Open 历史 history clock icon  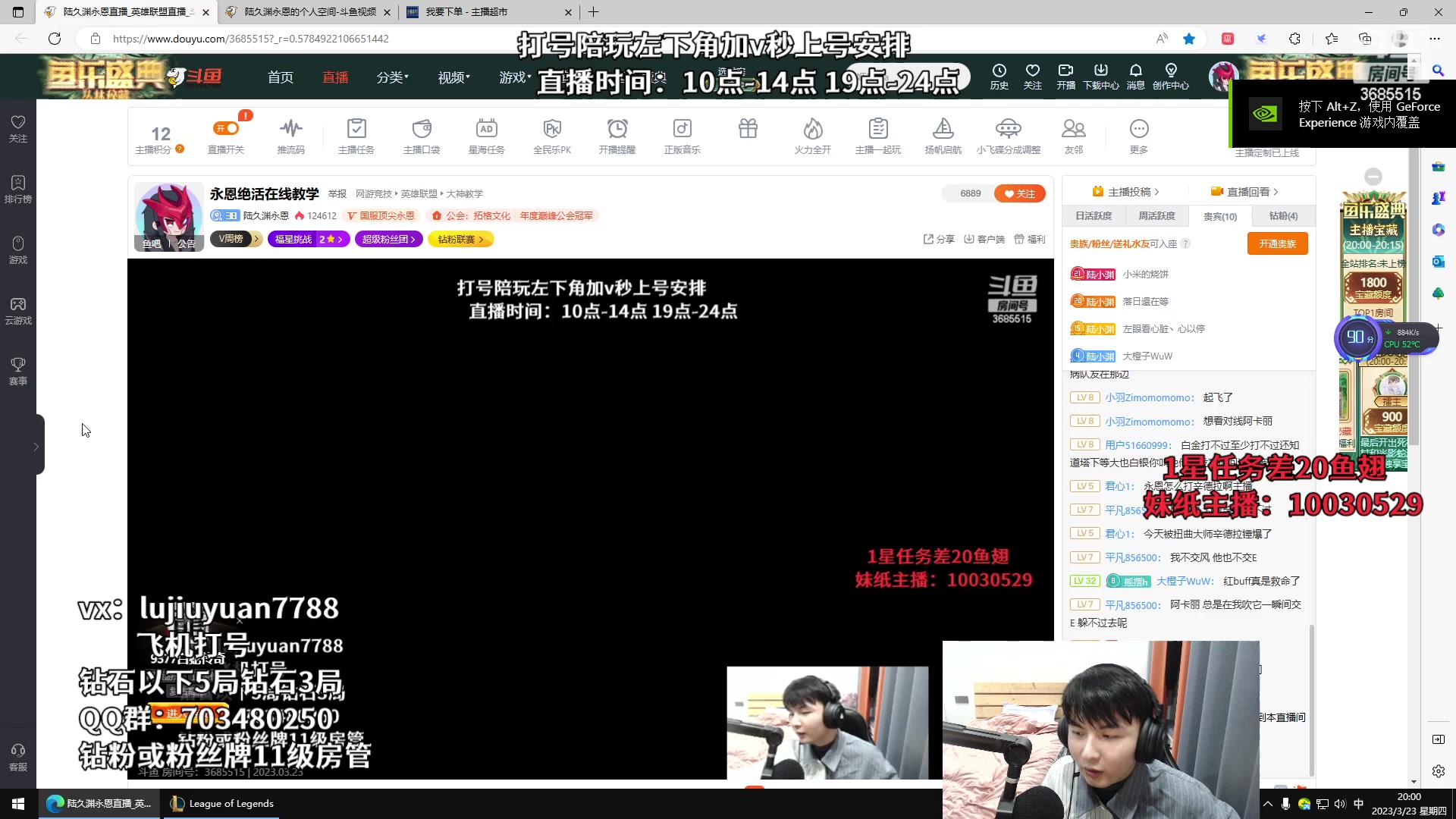[x=999, y=77]
